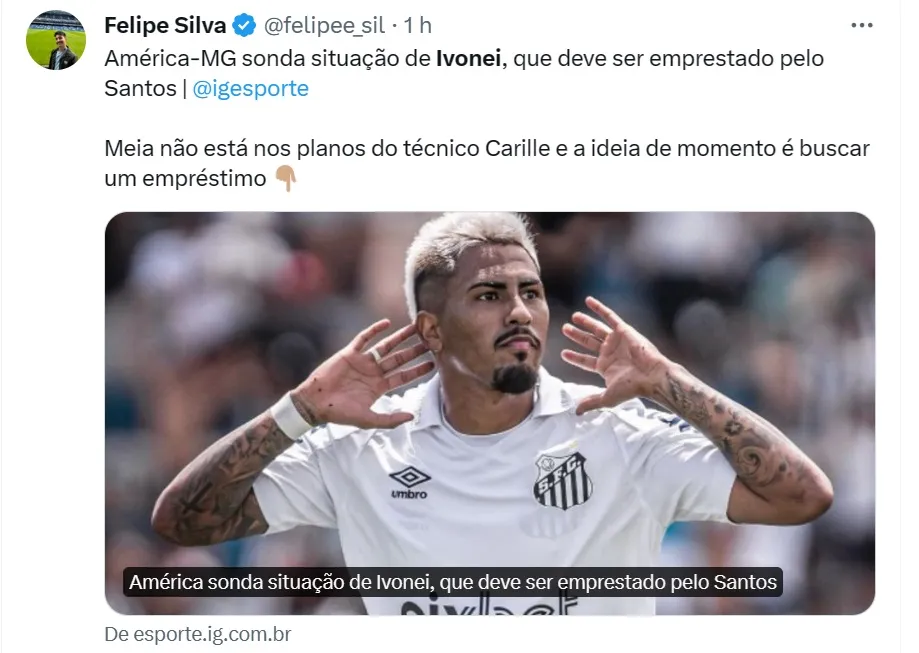
Task: Open the "1 h" tweet timestamp
Action: point(417,26)
